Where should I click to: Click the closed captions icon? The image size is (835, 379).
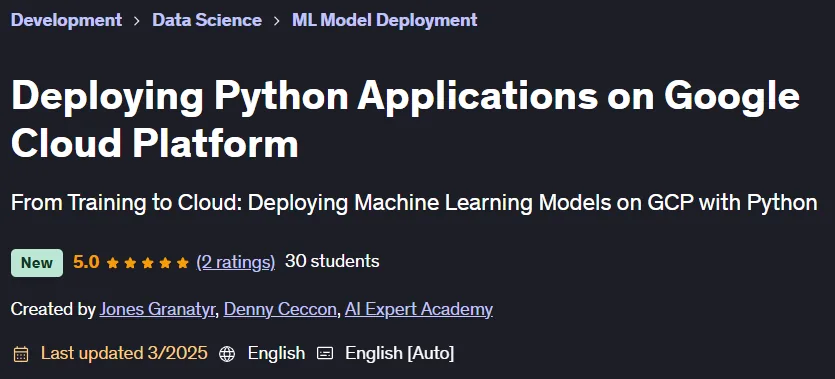325,353
